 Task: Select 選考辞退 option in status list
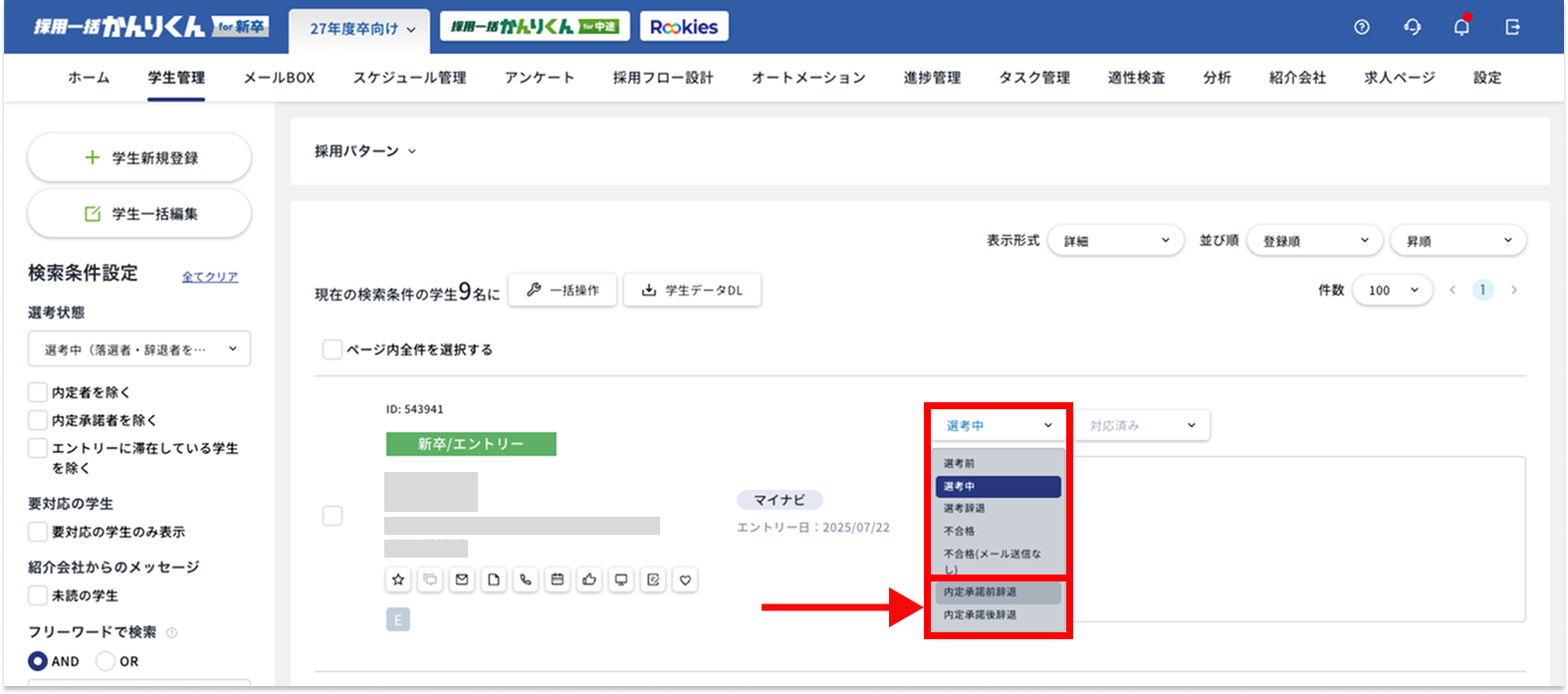[x=999, y=509]
